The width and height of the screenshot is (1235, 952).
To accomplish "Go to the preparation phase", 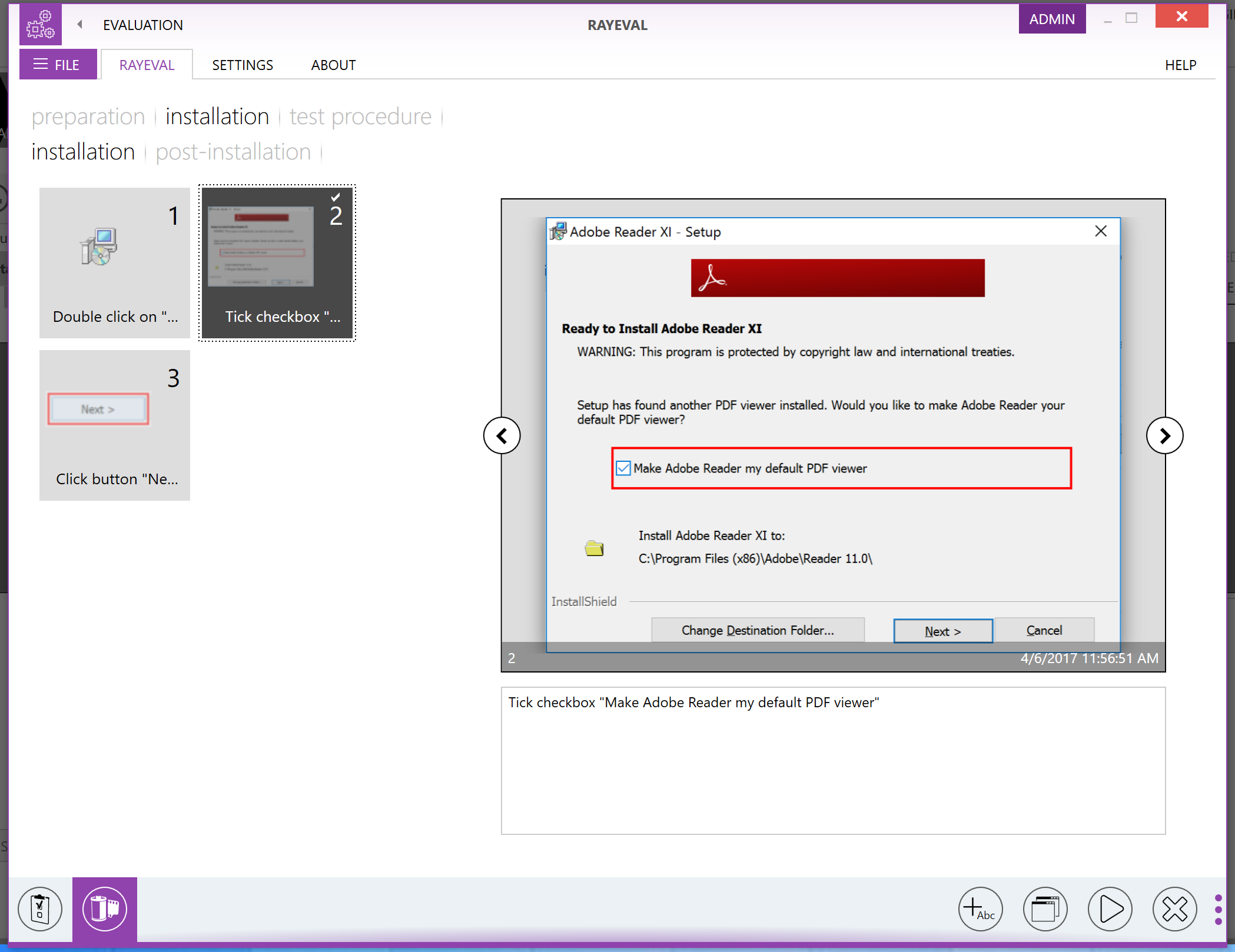I will (88, 116).
